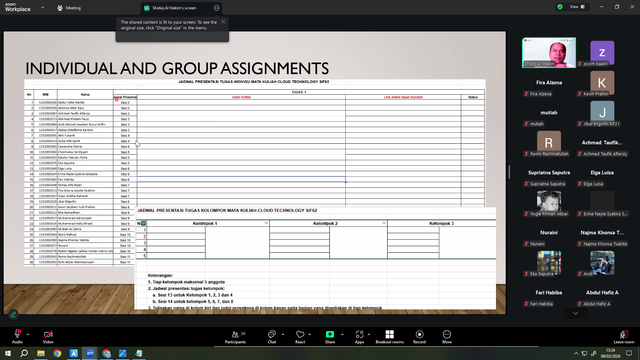The width and height of the screenshot is (640, 360).
Task: Start video with the Video camera icon
Action: pyautogui.click(x=48, y=334)
